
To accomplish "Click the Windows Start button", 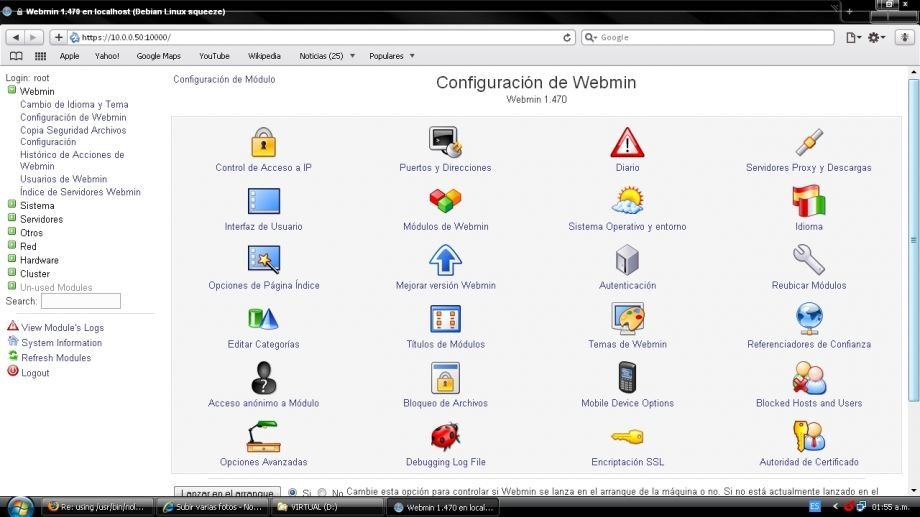I will [x=21, y=506].
